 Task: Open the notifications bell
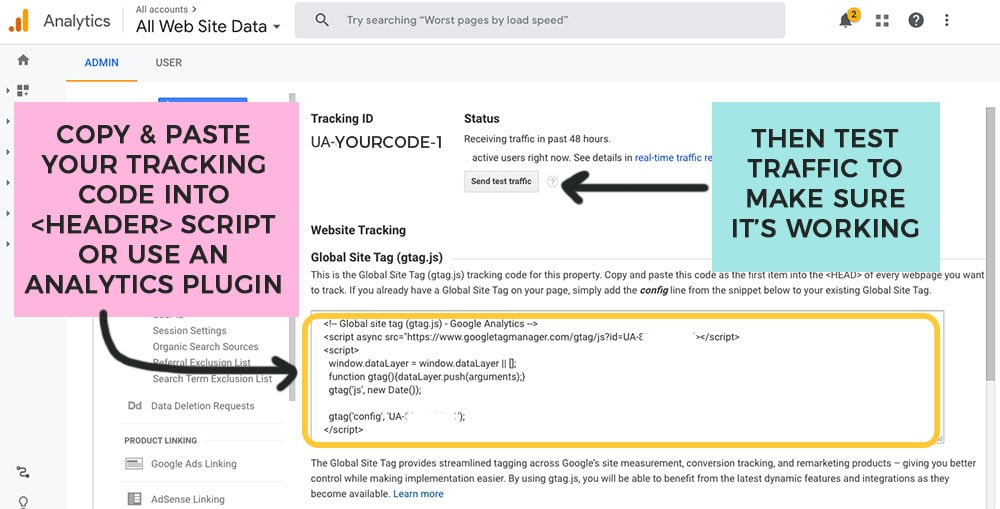tap(846, 20)
